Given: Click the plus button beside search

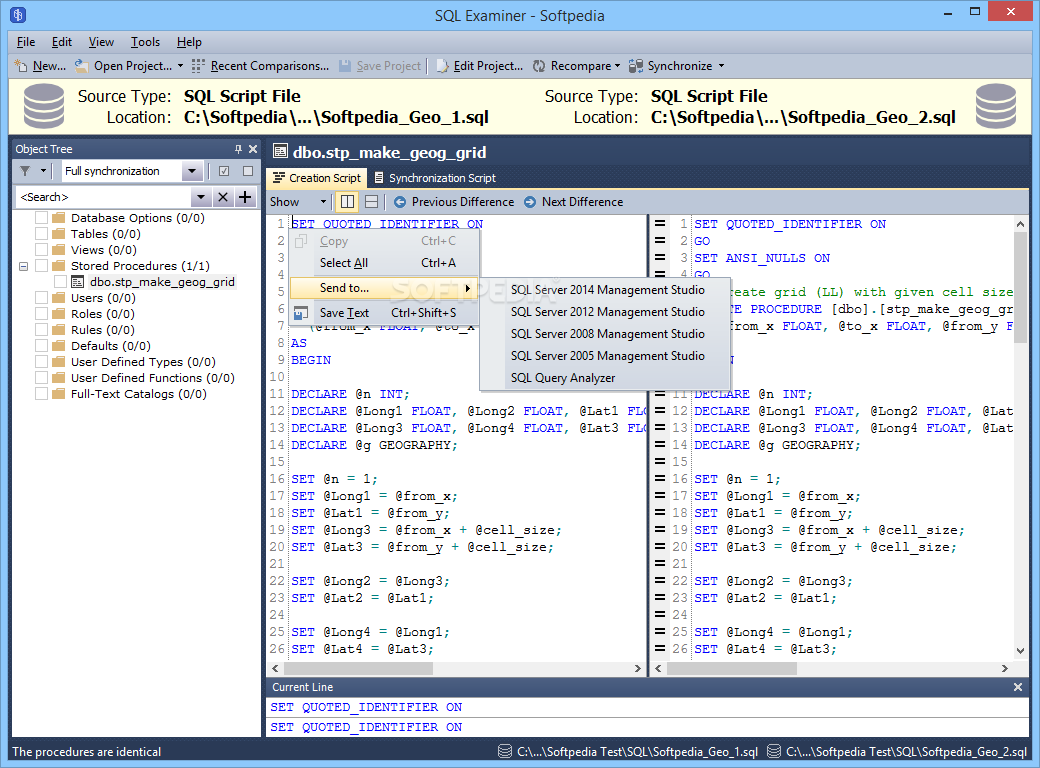Looking at the screenshot, I should point(245,197).
